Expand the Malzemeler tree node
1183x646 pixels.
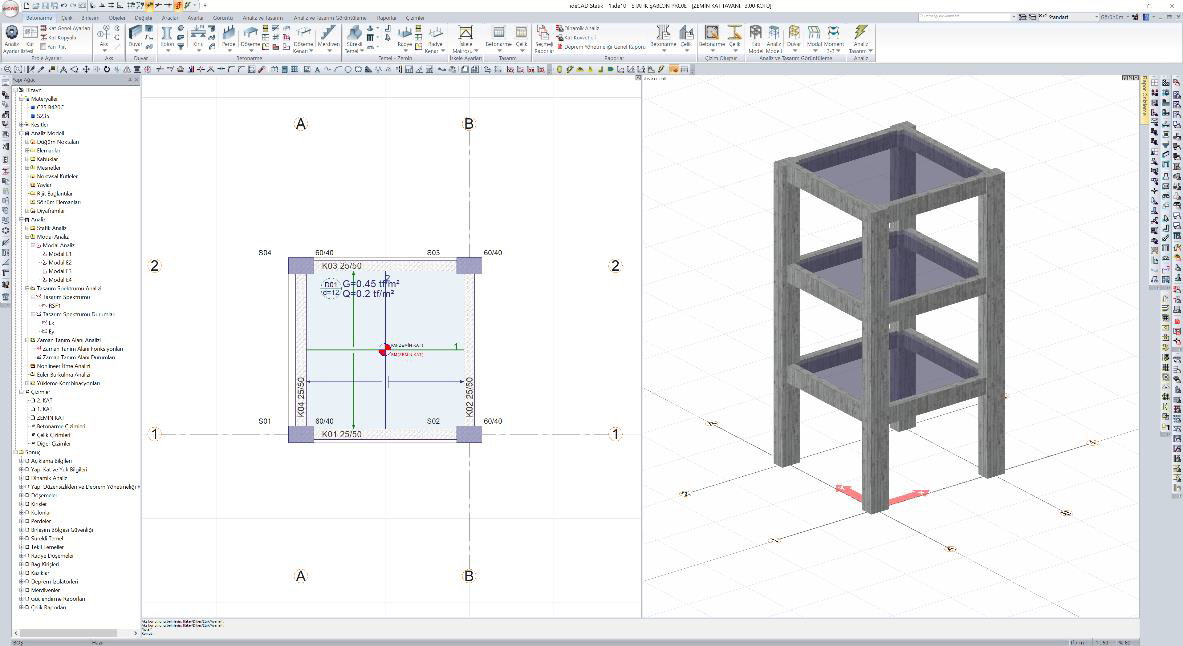(x=21, y=99)
